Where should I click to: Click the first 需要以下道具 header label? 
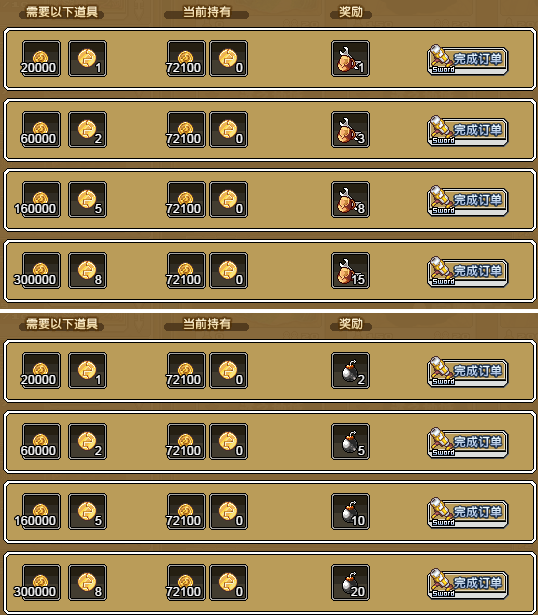click(62, 12)
